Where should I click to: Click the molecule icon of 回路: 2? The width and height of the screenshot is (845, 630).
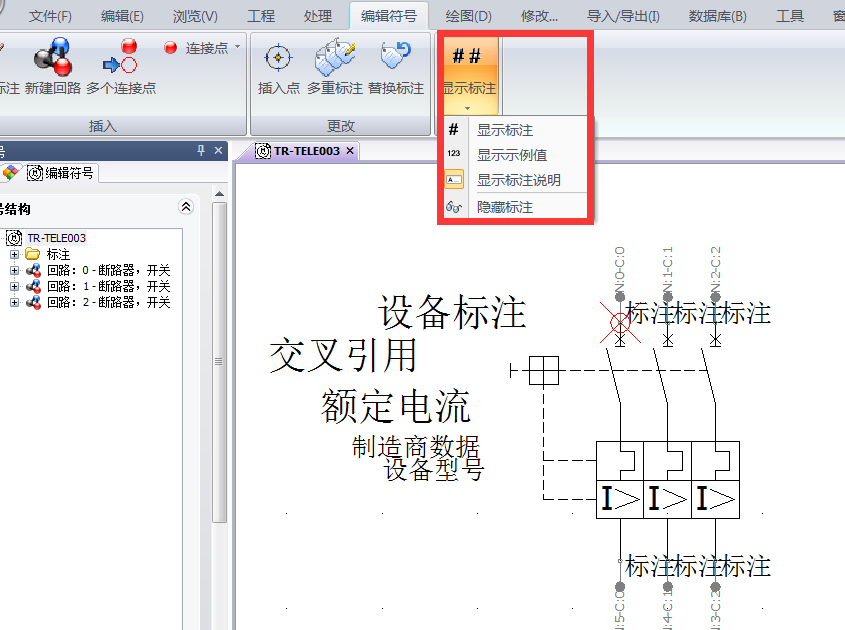[33, 302]
